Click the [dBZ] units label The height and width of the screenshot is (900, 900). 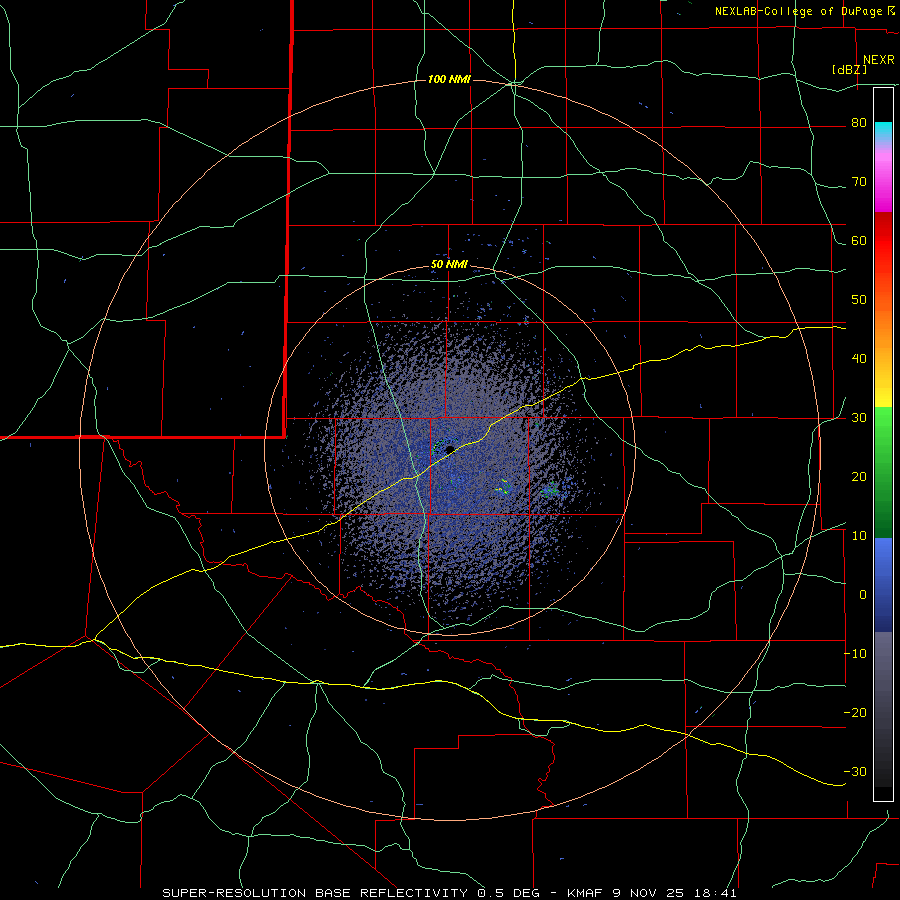pyautogui.click(x=849, y=69)
